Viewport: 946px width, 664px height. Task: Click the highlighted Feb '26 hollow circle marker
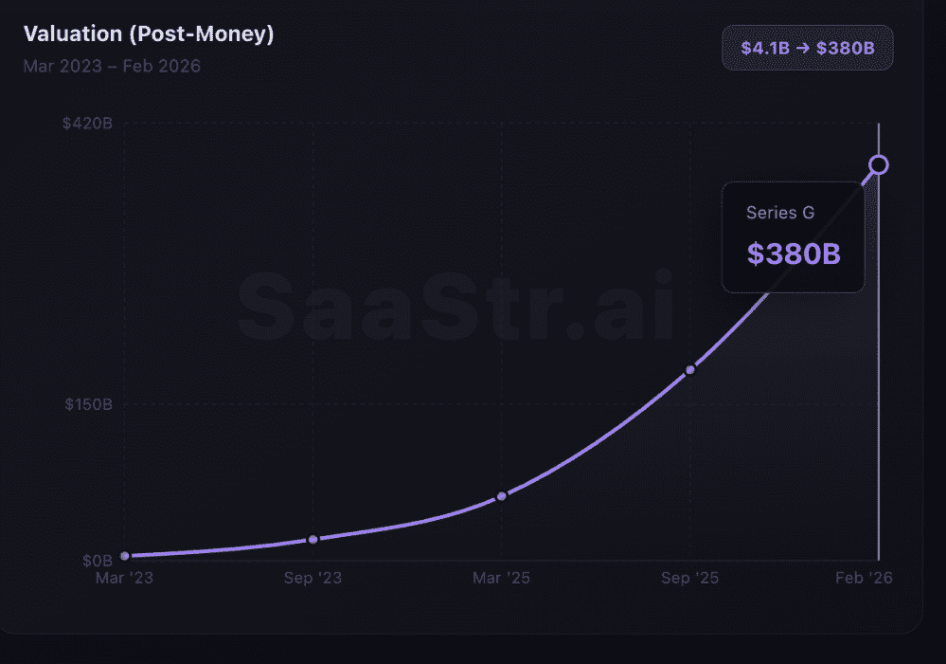879,165
